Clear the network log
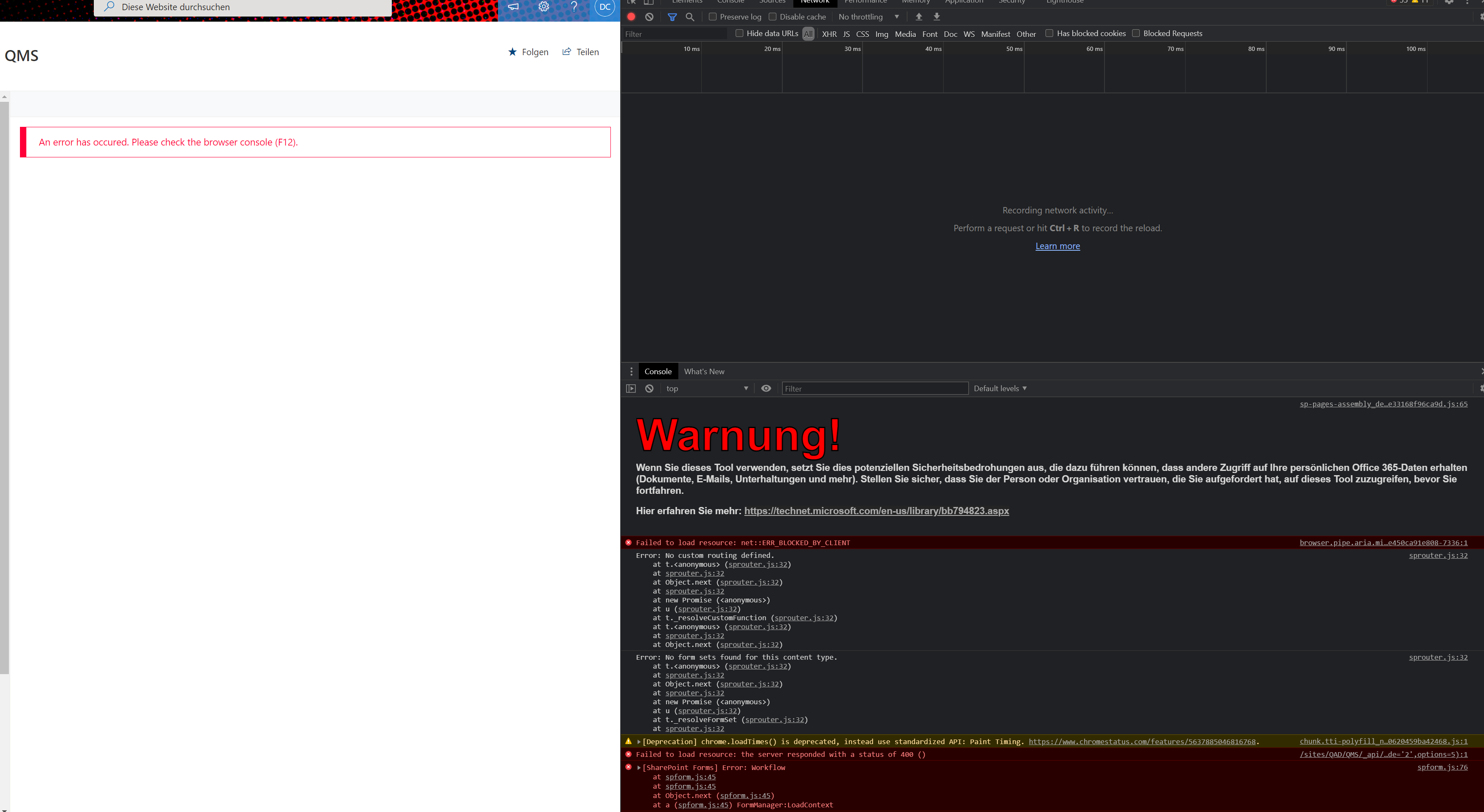1484x812 pixels. pos(649,17)
